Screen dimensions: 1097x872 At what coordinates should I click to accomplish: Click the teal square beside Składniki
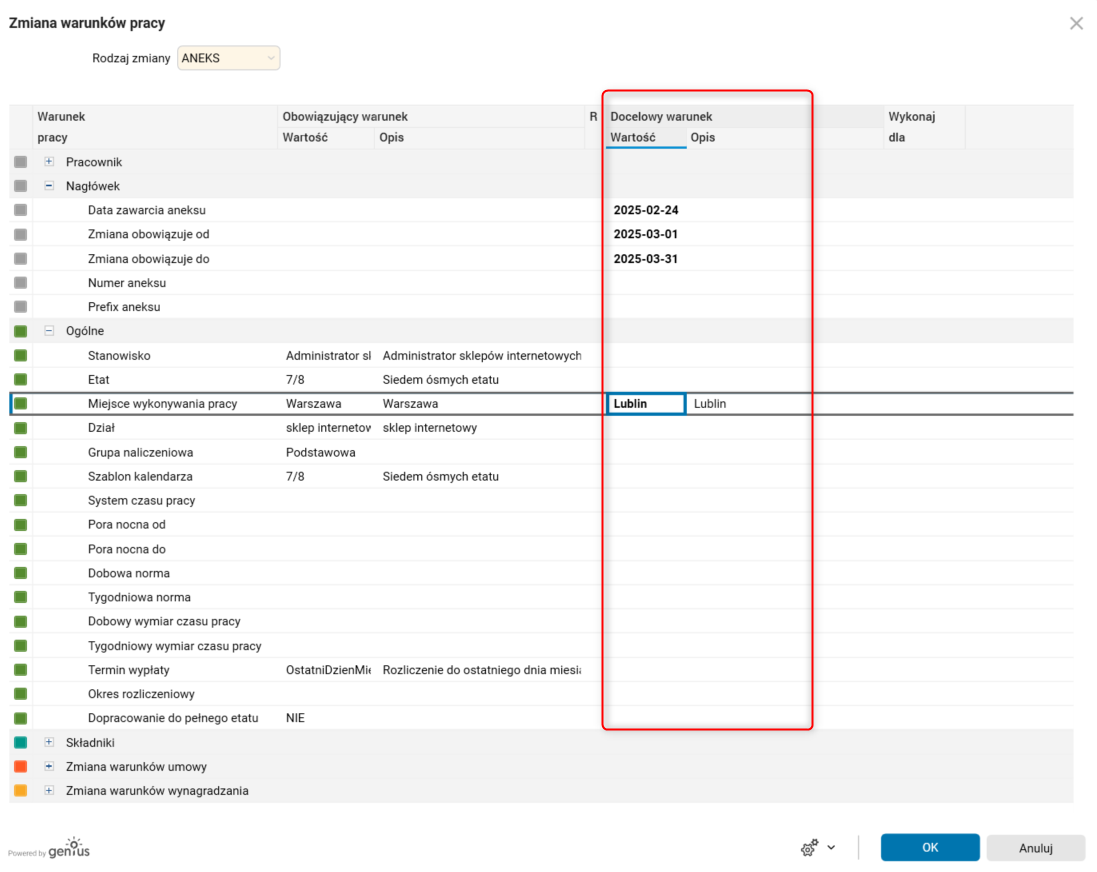(x=21, y=743)
